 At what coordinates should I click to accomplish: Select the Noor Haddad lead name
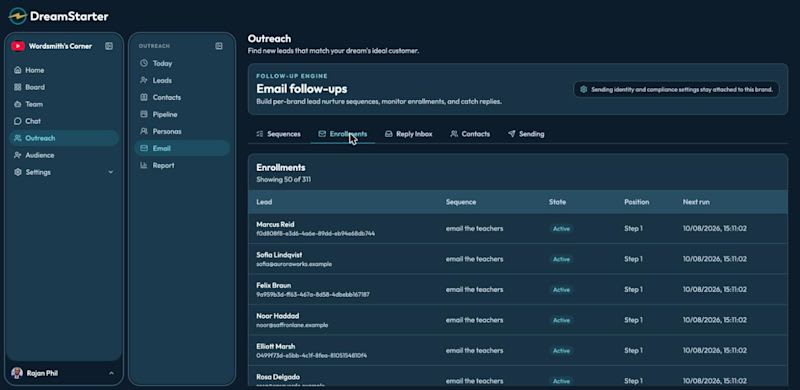278,316
